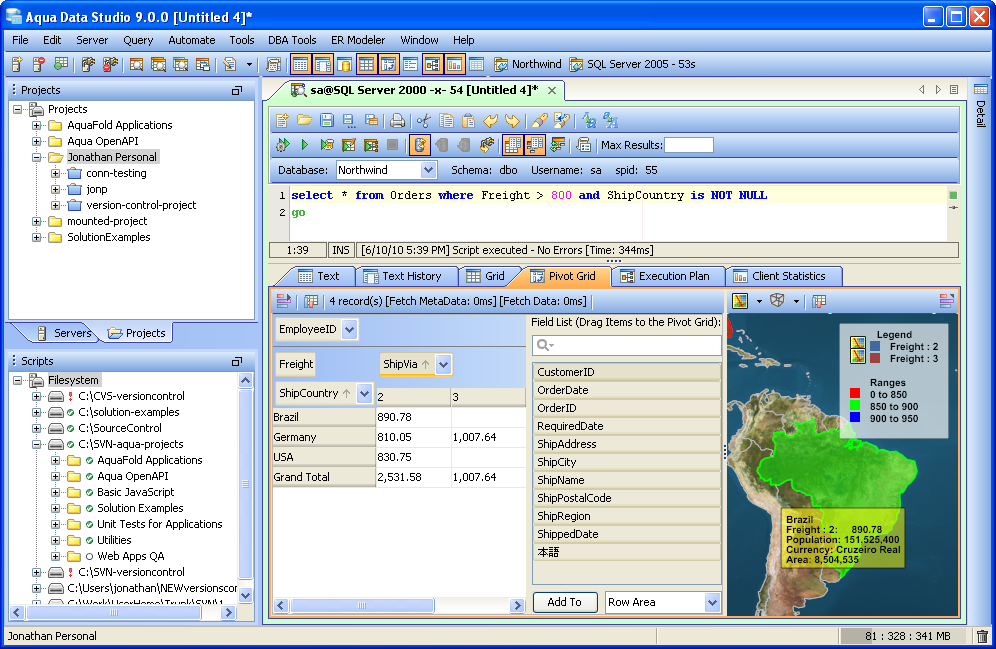996x649 pixels.
Task: Collapse the Jonathan Personal project node
Action: [x=37, y=157]
